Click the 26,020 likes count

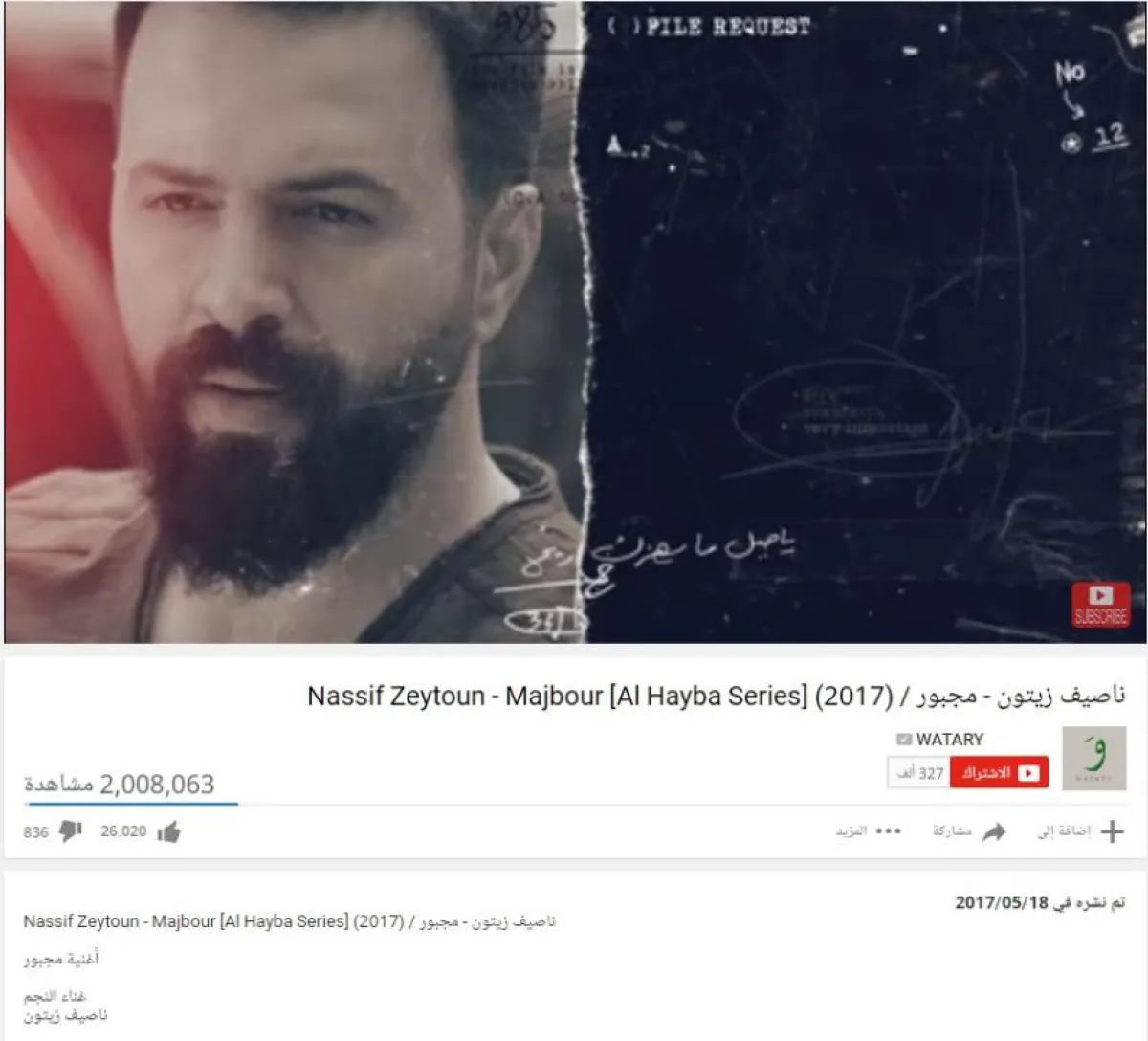pyautogui.click(x=123, y=831)
